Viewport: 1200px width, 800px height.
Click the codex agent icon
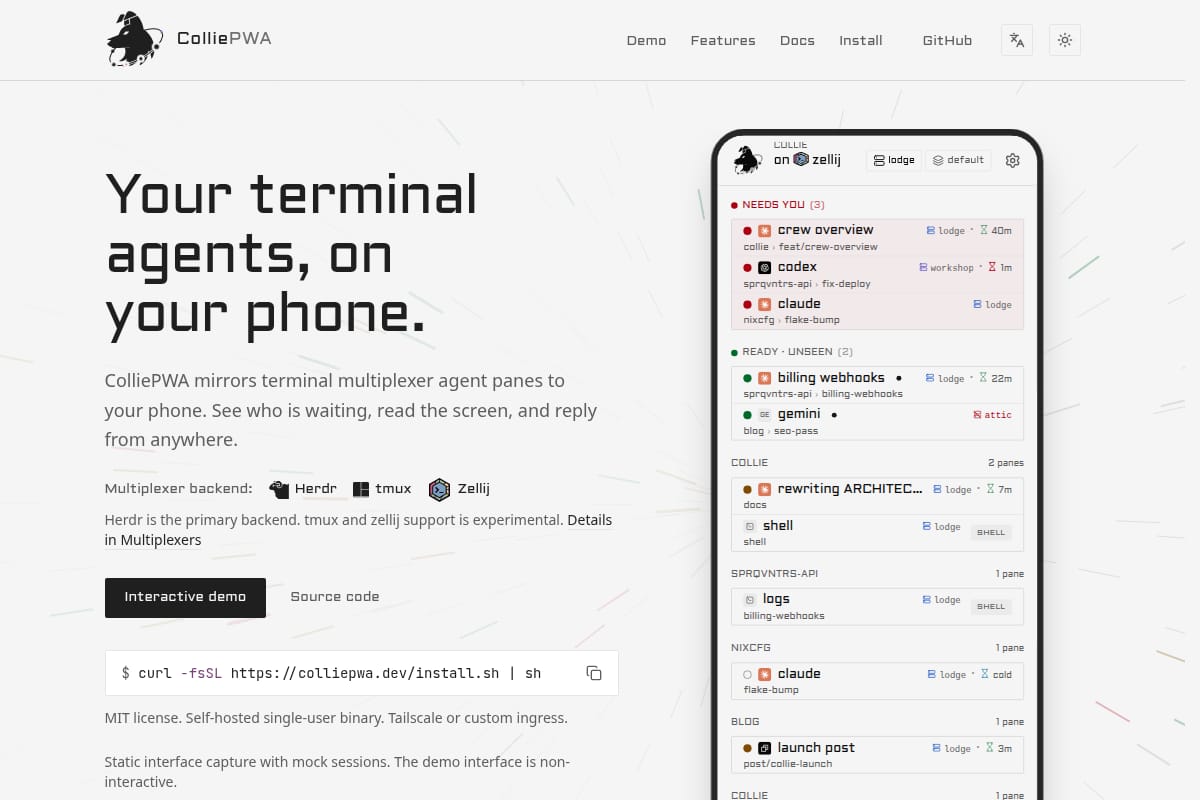pos(765,267)
